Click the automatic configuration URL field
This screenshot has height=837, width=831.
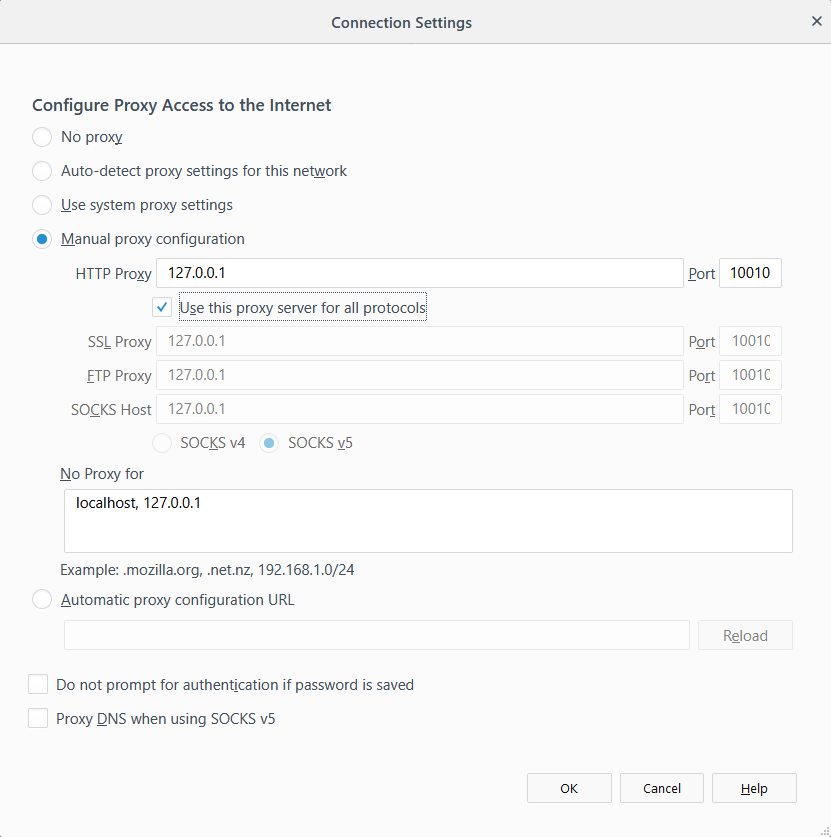point(376,635)
